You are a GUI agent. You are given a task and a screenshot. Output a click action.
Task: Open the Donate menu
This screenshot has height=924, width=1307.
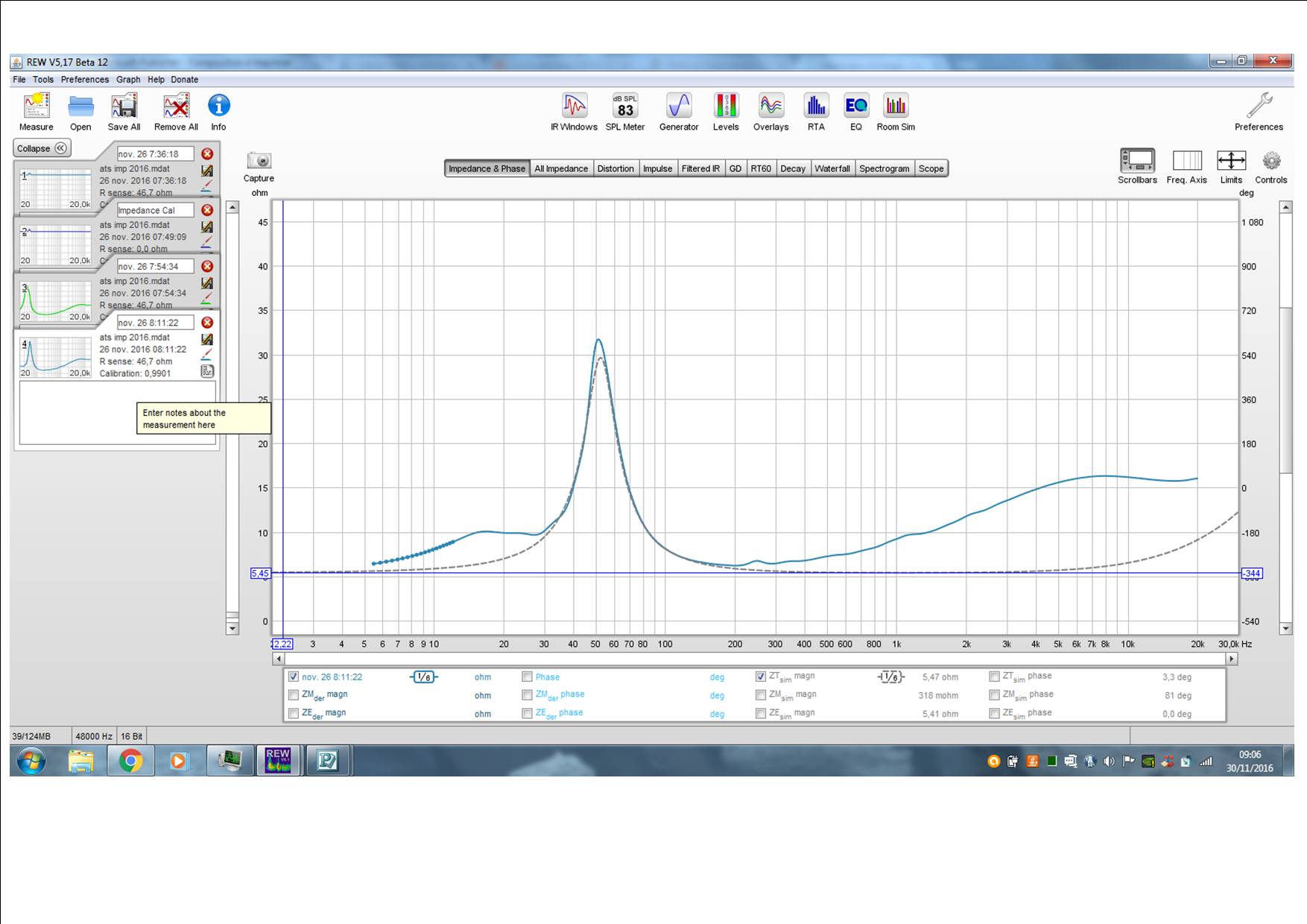[184, 80]
